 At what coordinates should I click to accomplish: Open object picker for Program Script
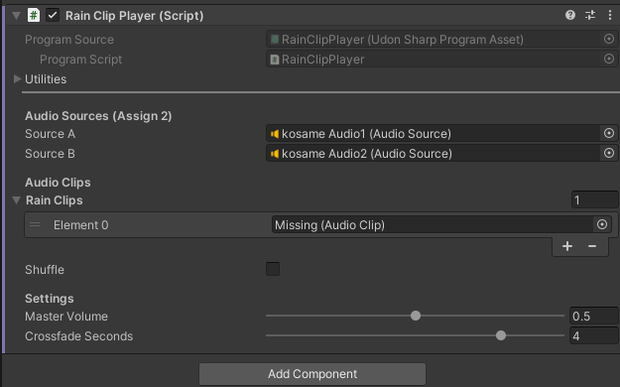point(609,59)
